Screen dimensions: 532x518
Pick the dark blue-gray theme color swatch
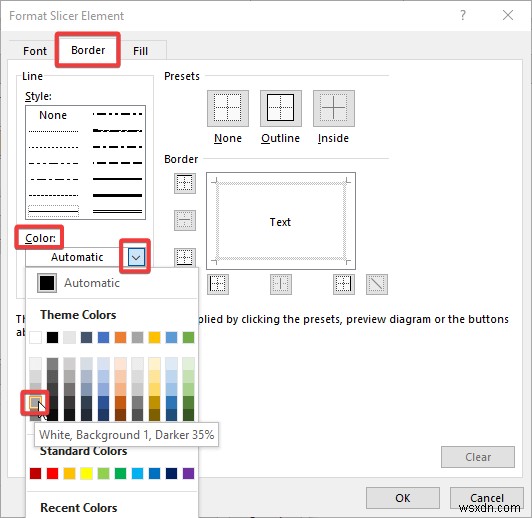coord(87,338)
